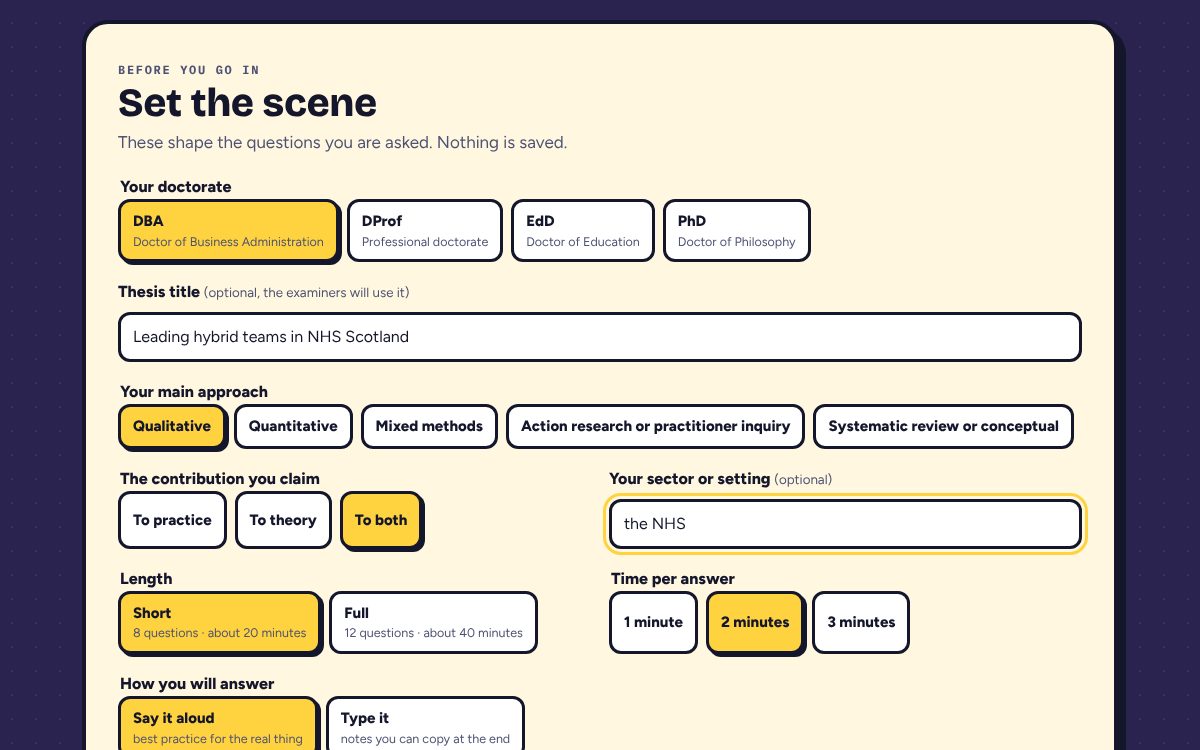Click the 'Your sector or setting' label
Viewport: 1200px width, 750px height.
click(689, 479)
